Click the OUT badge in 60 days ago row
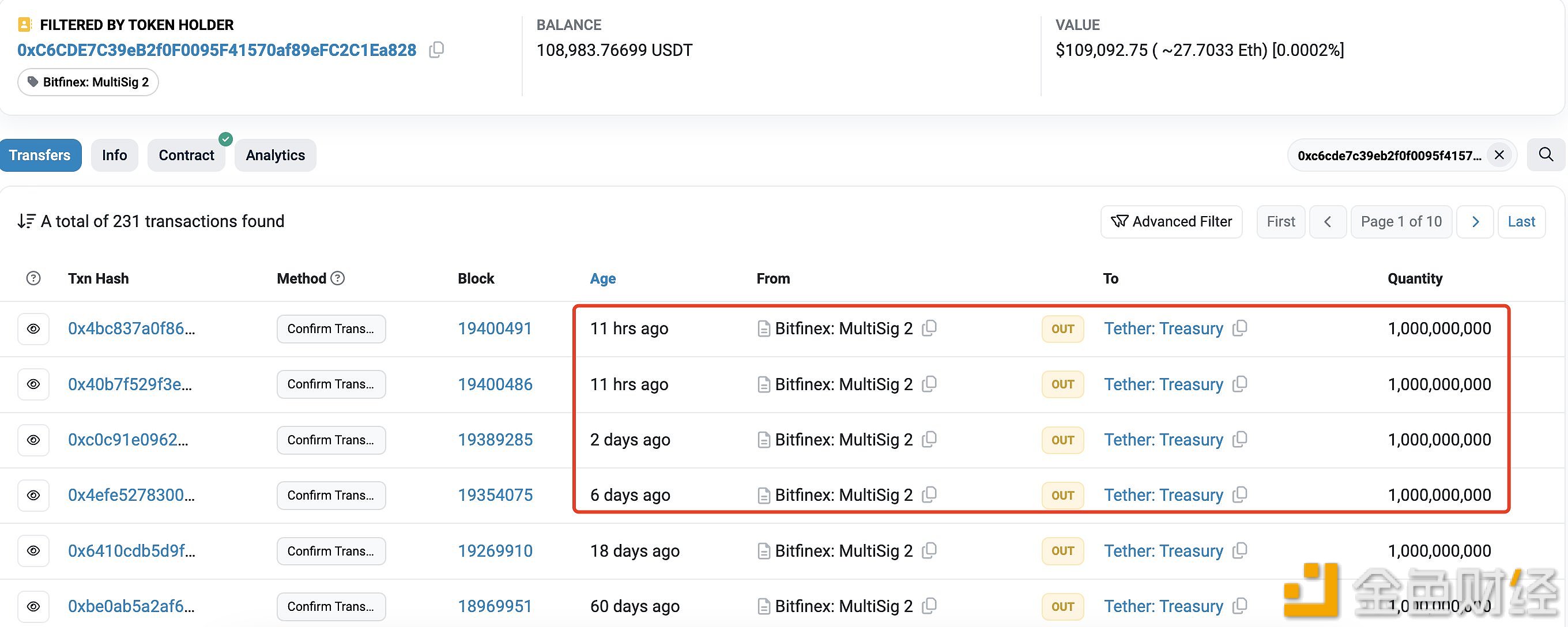The width and height of the screenshot is (1568, 627). tap(1062, 606)
